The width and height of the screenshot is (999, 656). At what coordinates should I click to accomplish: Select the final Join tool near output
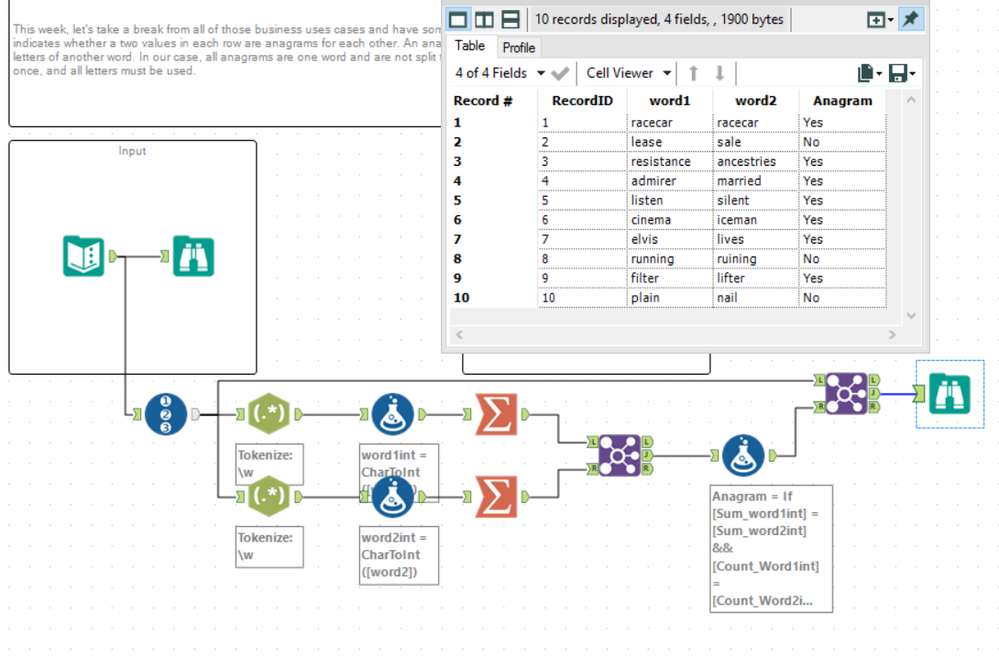(847, 394)
